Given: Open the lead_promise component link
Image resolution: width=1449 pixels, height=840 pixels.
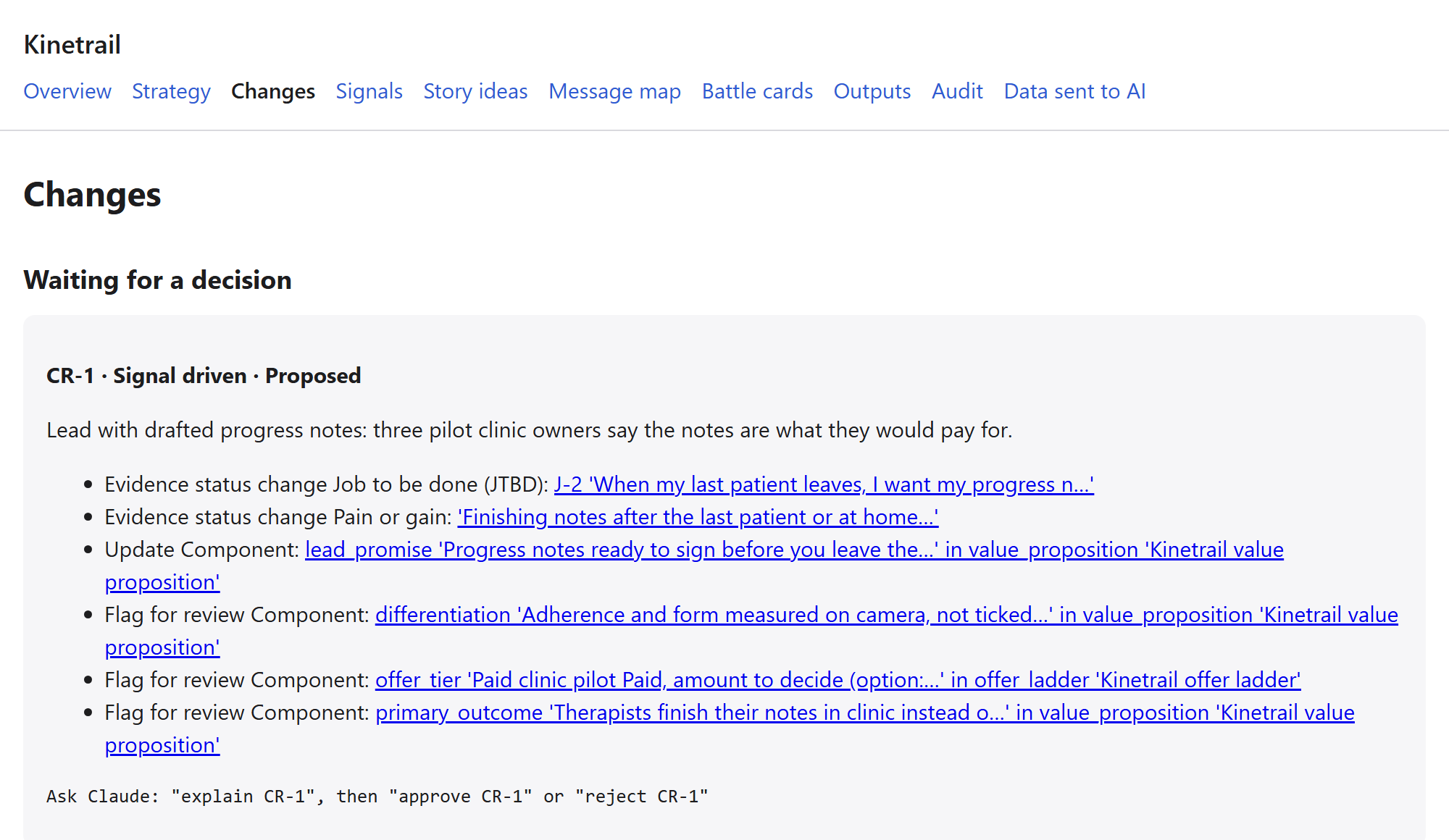Looking at the screenshot, I should coord(794,550).
